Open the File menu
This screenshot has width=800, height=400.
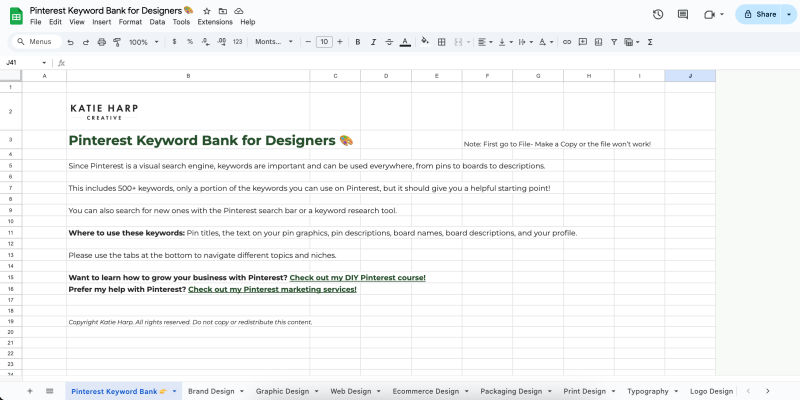pos(36,22)
